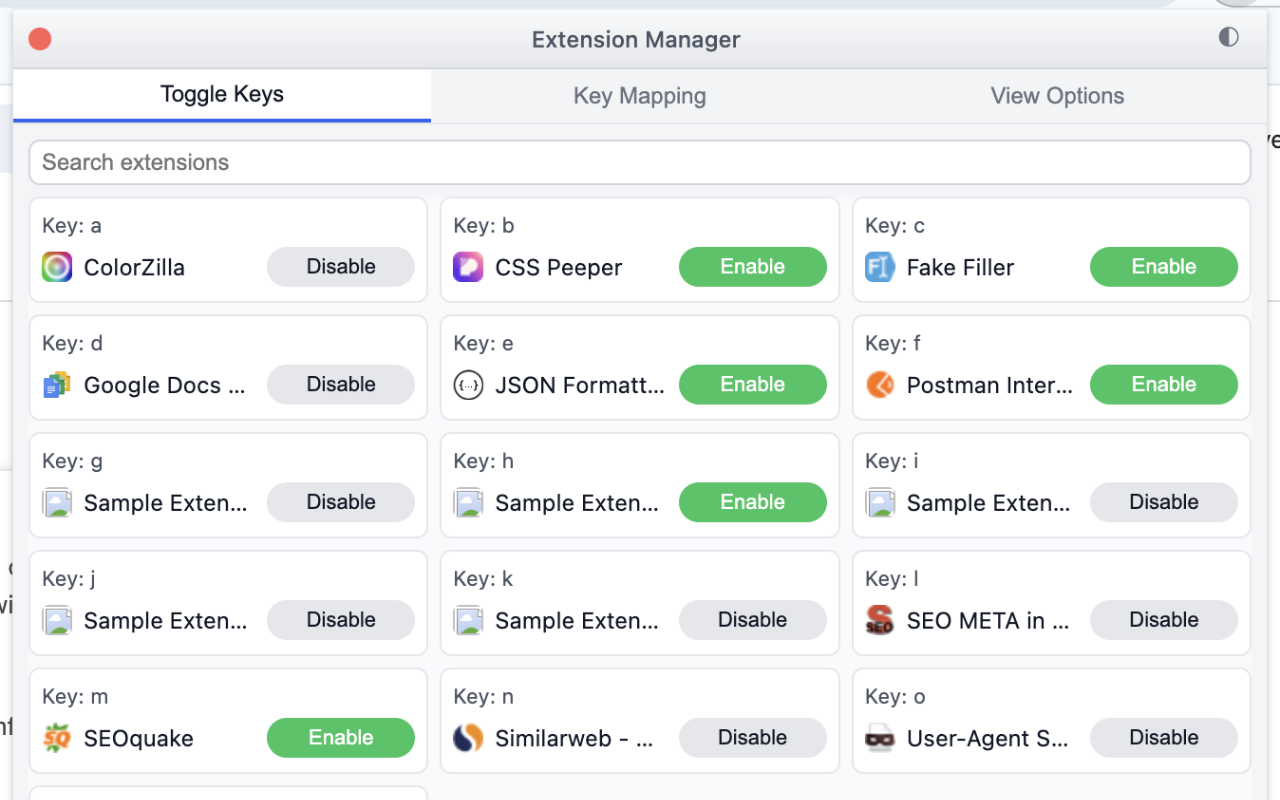Click the Sample Extension icon for key h
Screen dimensions: 1280x800
pos(468,503)
